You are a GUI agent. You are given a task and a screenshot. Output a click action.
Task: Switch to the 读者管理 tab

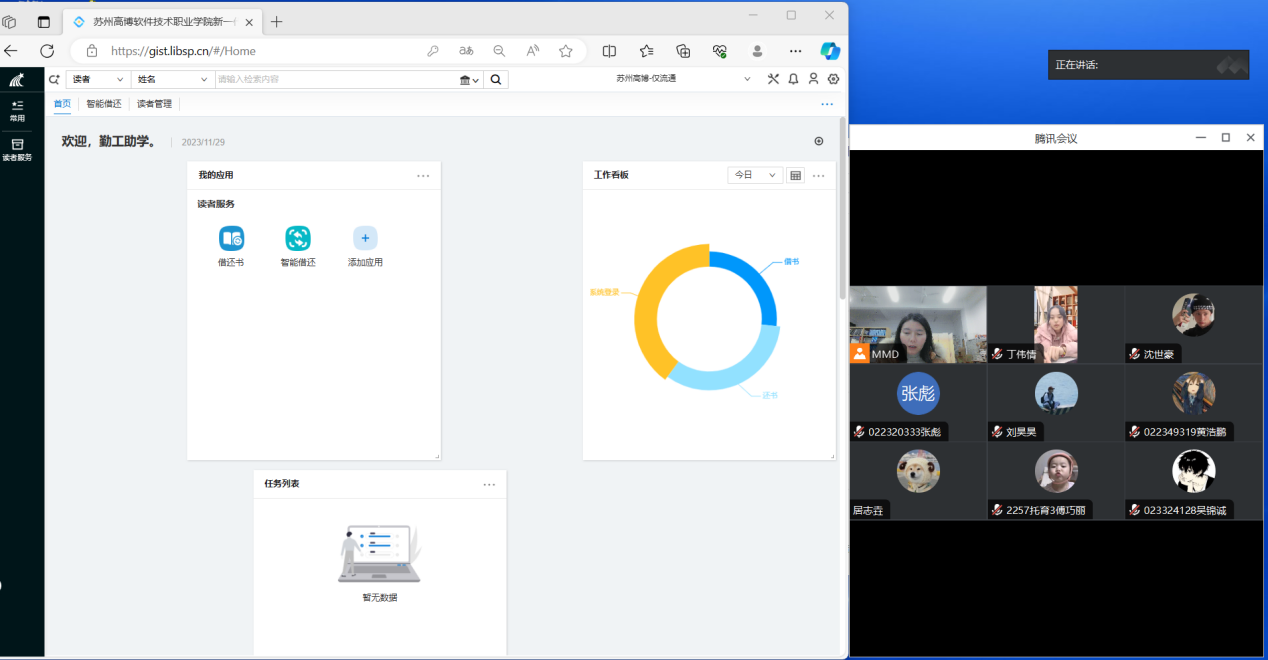coord(154,104)
